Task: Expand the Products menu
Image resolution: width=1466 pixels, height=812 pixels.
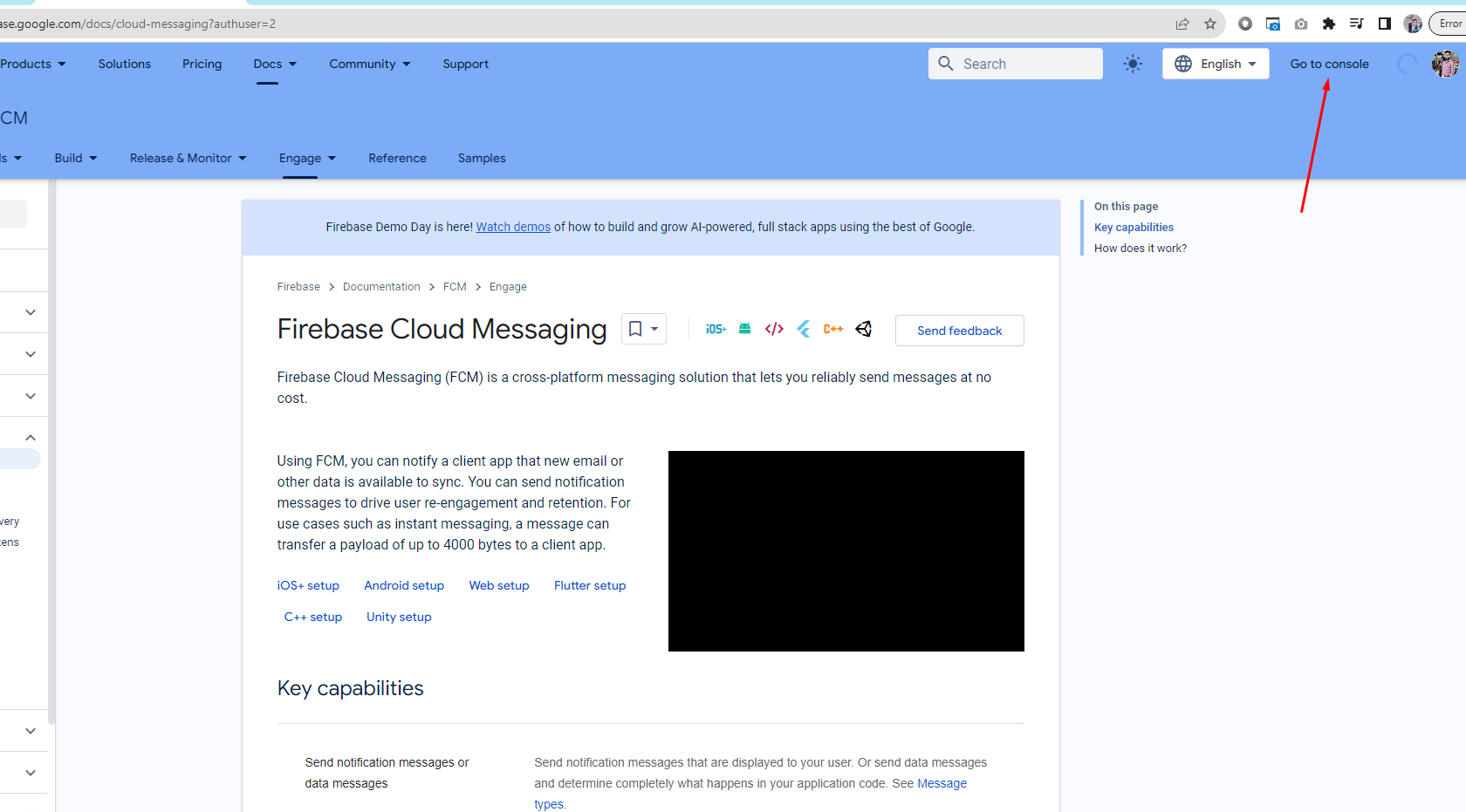Action: click(x=33, y=64)
